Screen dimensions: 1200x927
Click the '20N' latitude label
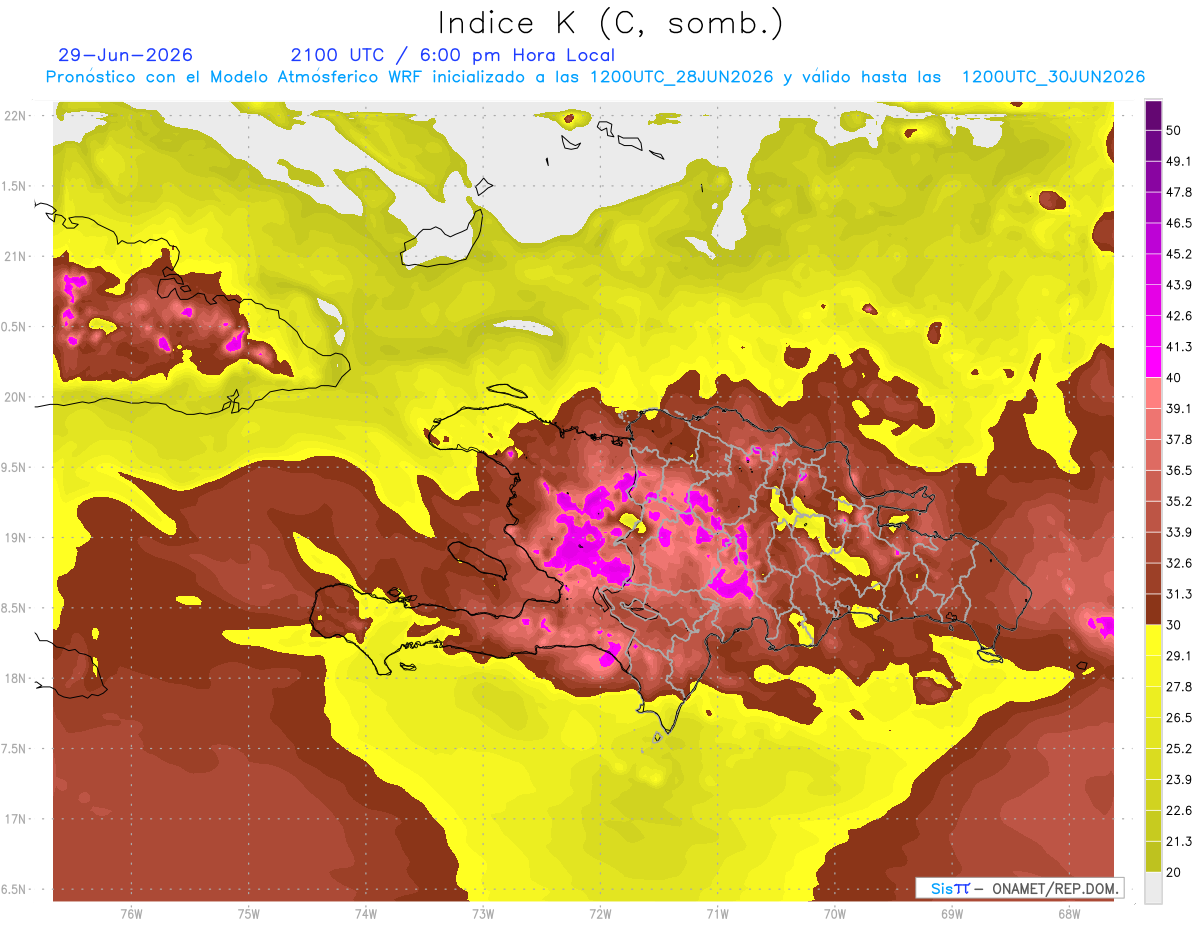click(16, 397)
